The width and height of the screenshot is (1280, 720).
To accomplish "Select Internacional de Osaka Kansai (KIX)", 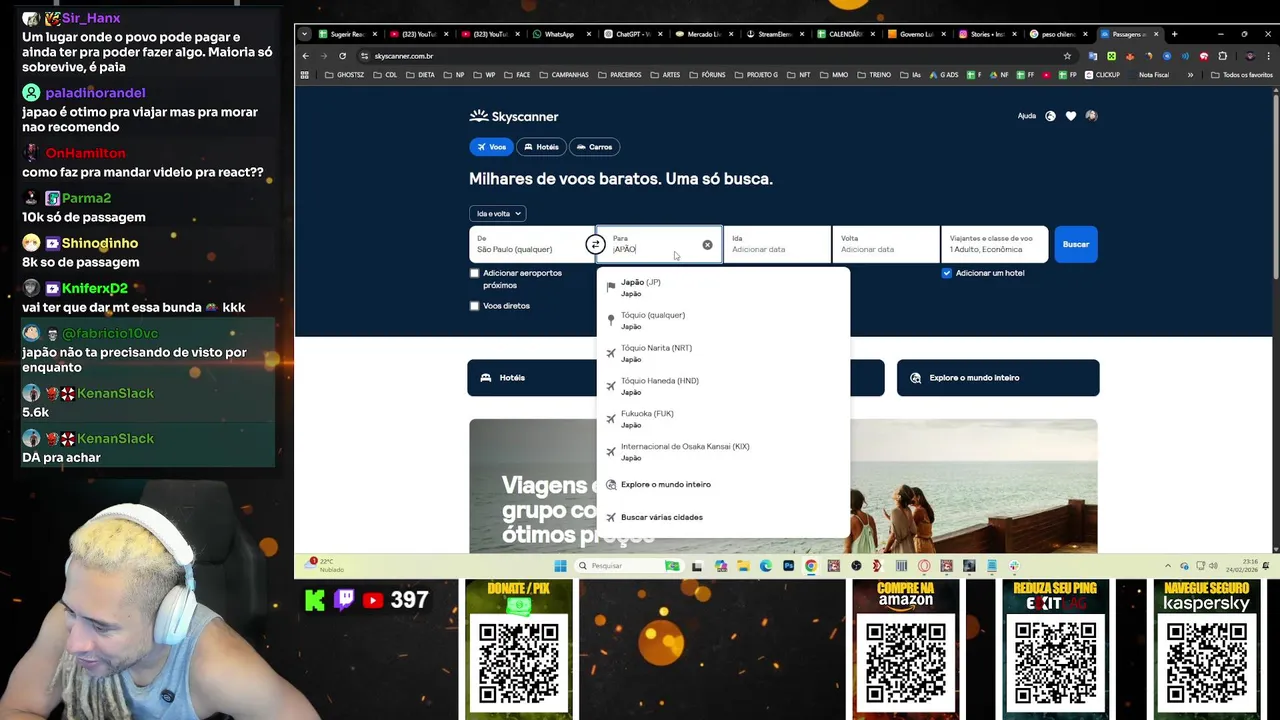I will tap(723, 452).
